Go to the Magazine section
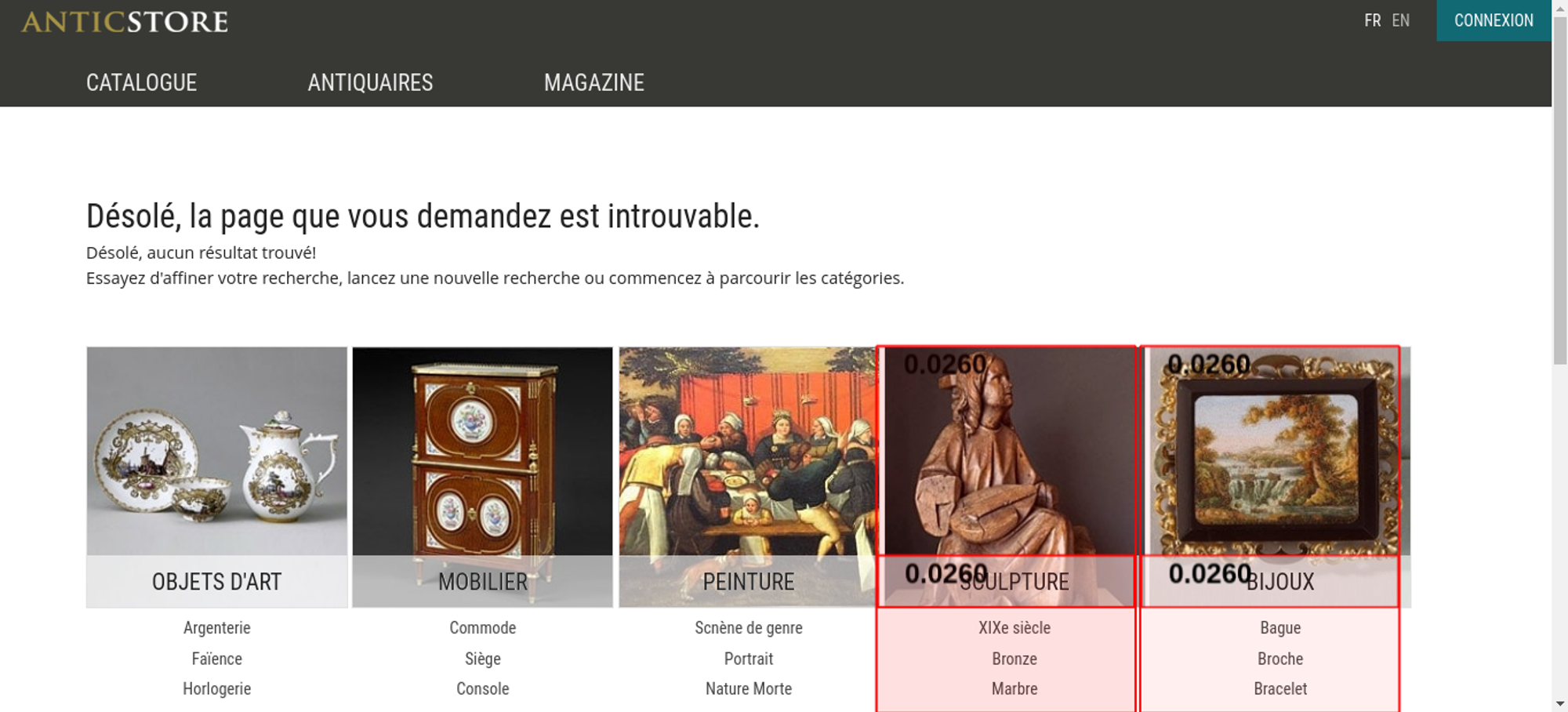1568x712 pixels. 594,82
